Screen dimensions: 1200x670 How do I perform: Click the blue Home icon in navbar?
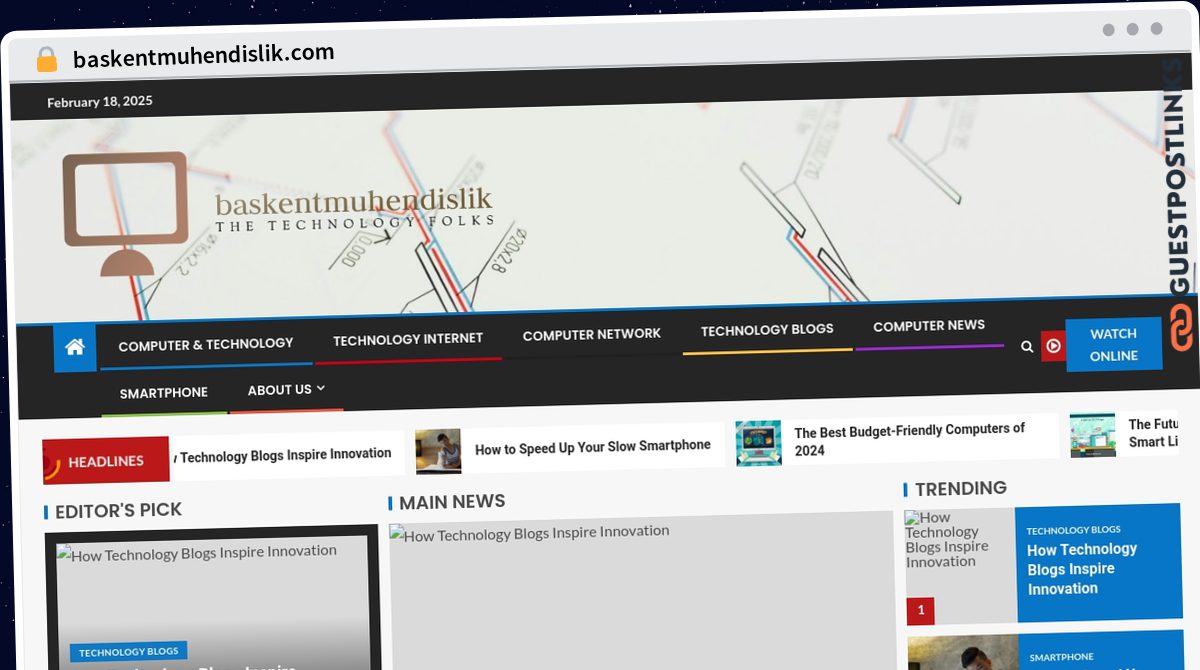[x=75, y=347]
